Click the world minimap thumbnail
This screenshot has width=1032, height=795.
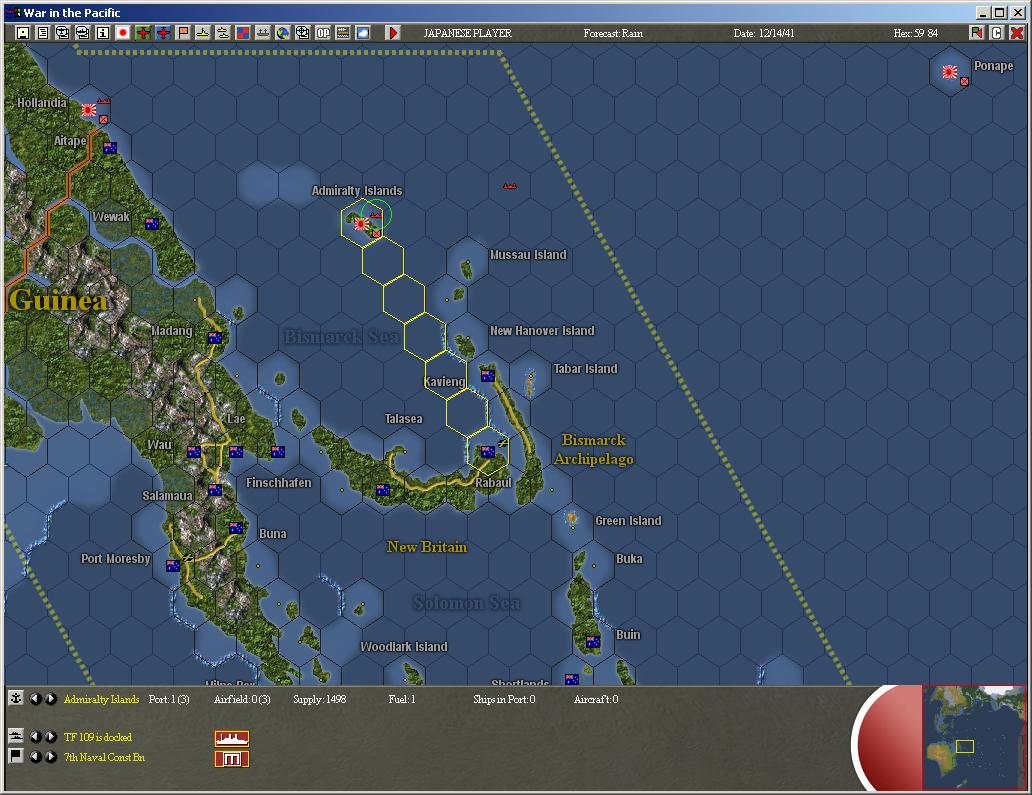tap(973, 737)
